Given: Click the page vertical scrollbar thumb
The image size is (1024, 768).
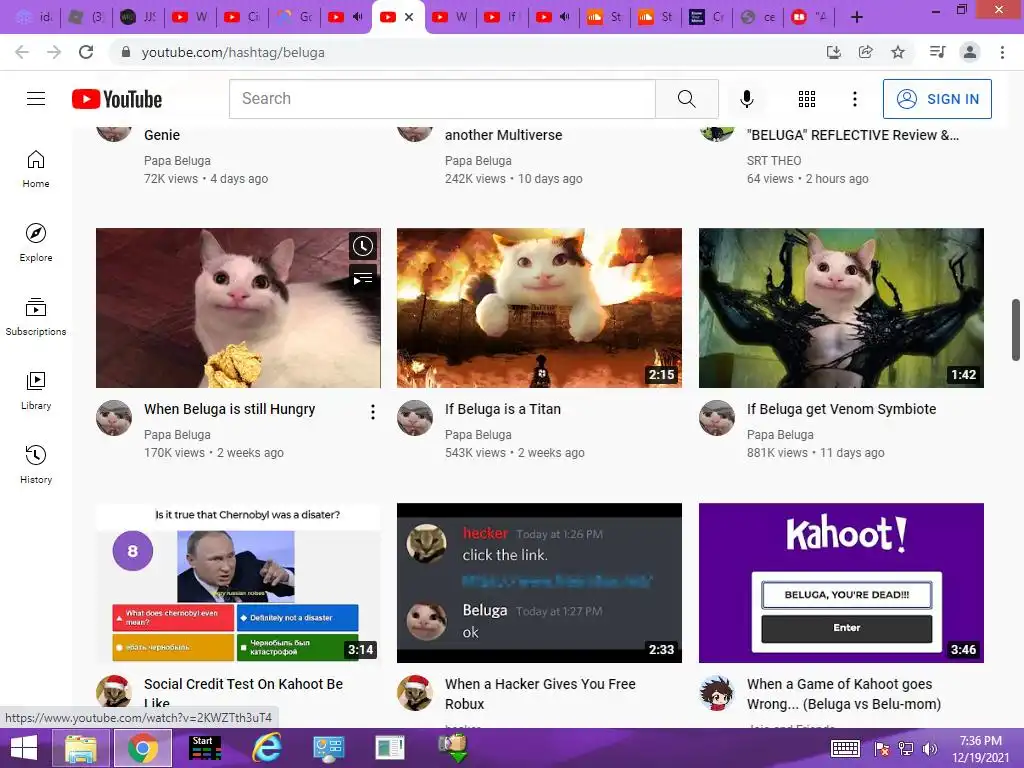Looking at the screenshot, I should pyautogui.click(x=1016, y=330).
